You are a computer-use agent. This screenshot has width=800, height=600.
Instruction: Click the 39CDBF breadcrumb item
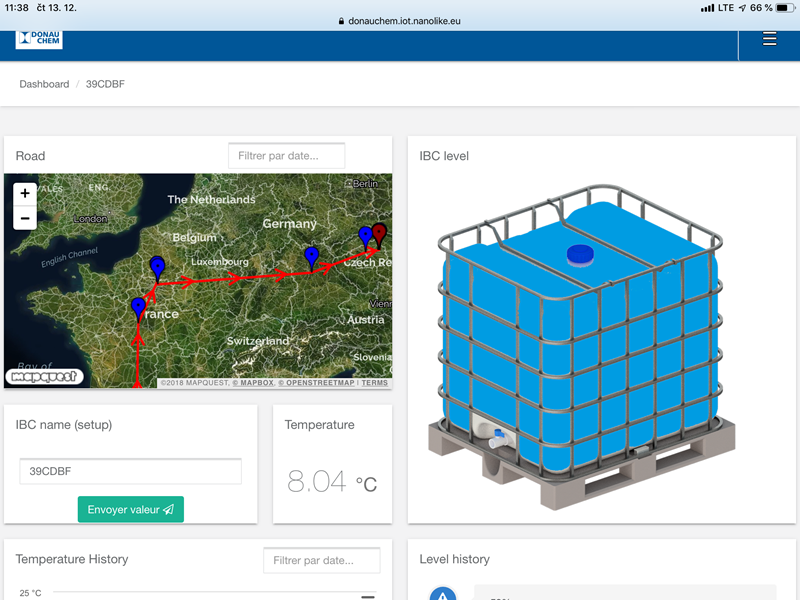[x=105, y=84]
